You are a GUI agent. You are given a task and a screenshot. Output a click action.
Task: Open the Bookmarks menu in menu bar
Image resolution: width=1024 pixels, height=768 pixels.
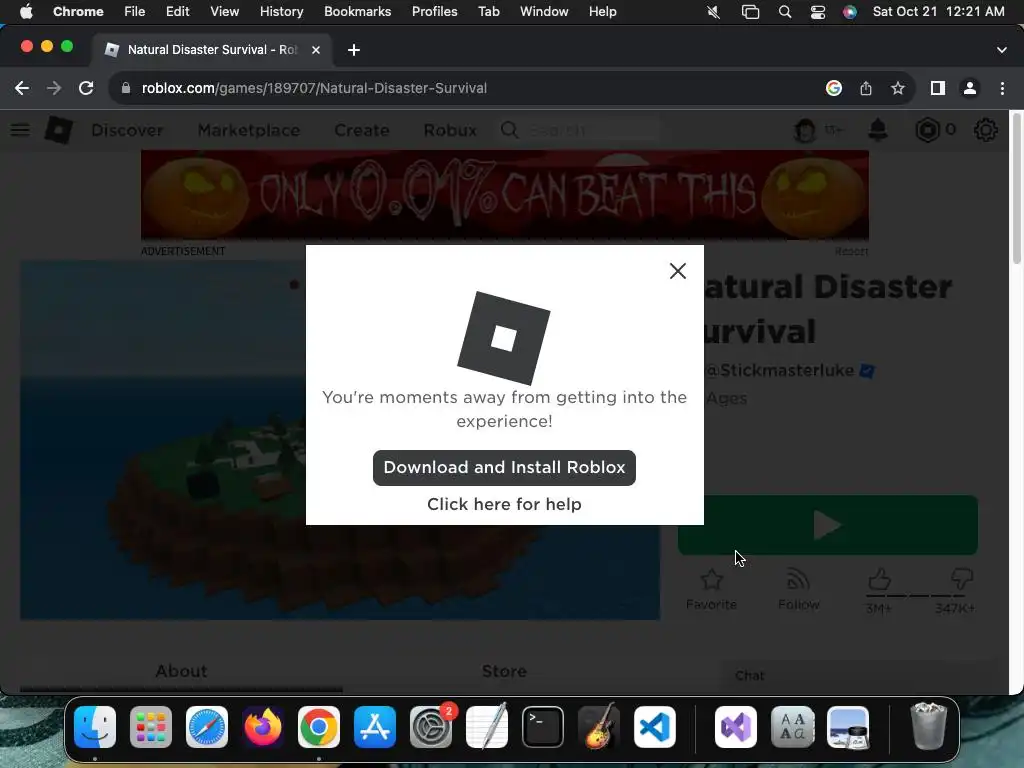pyautogui.click(x=357, y=11)
